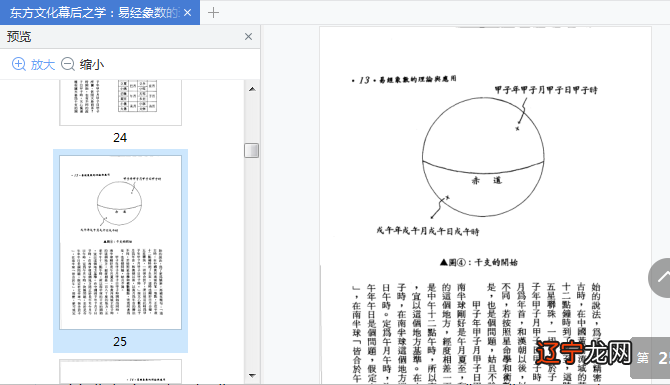
Task: Close the 预览 preview panel
Action: coord(248,37)
